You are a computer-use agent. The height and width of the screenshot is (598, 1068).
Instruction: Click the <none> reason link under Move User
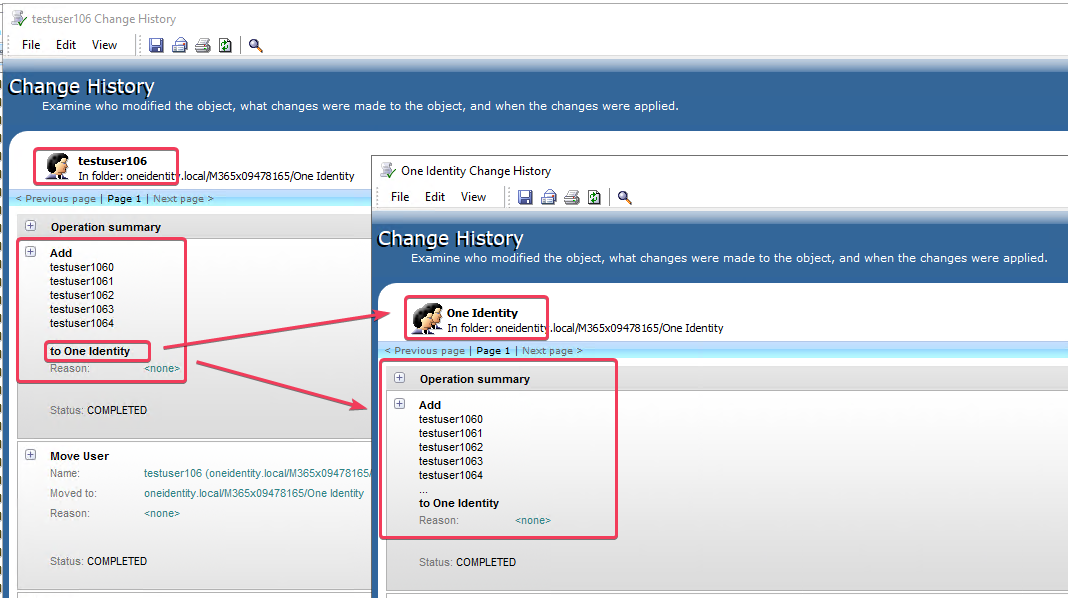pos(162,514)
